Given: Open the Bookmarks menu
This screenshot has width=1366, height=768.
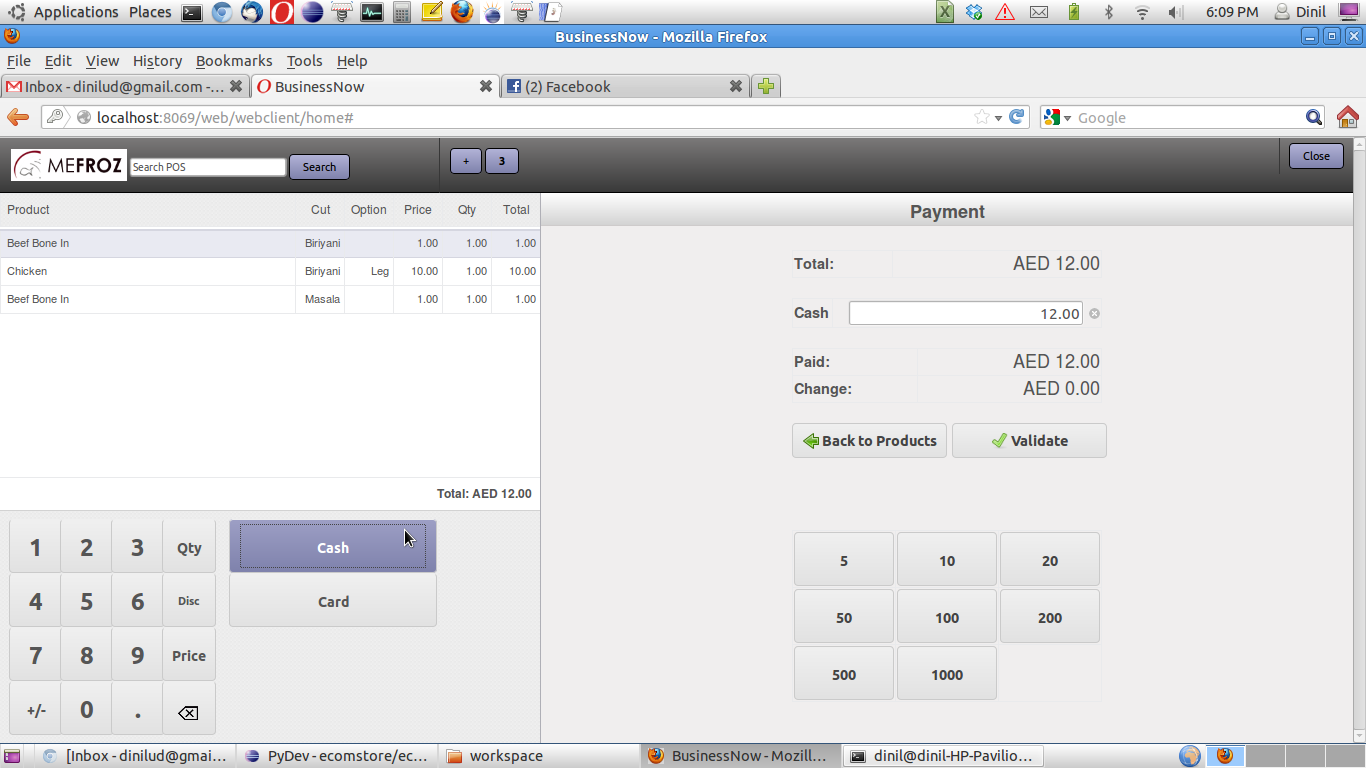Looking at the screenshot, I should coord(234,61).
